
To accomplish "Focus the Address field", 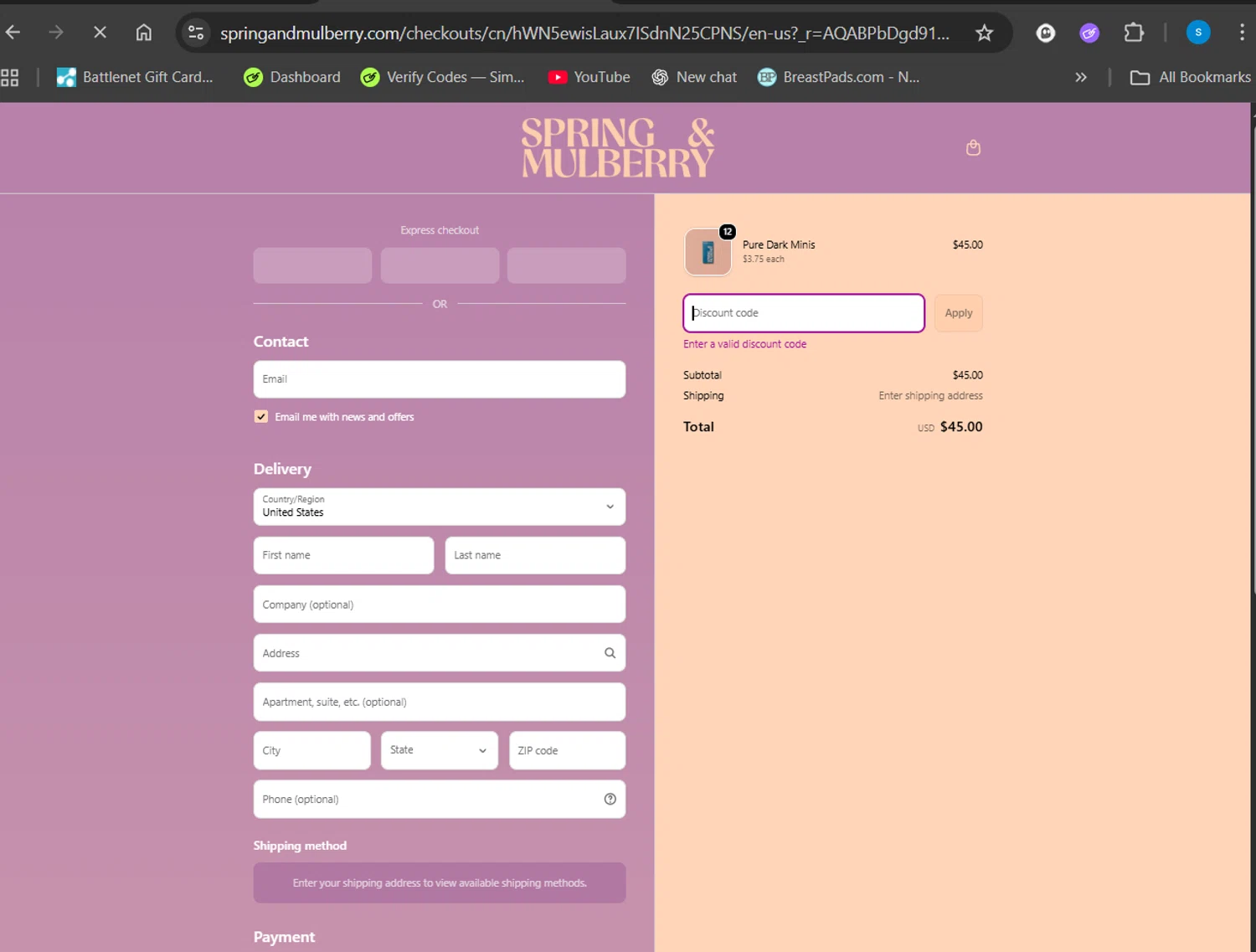I will pos(440,652).
